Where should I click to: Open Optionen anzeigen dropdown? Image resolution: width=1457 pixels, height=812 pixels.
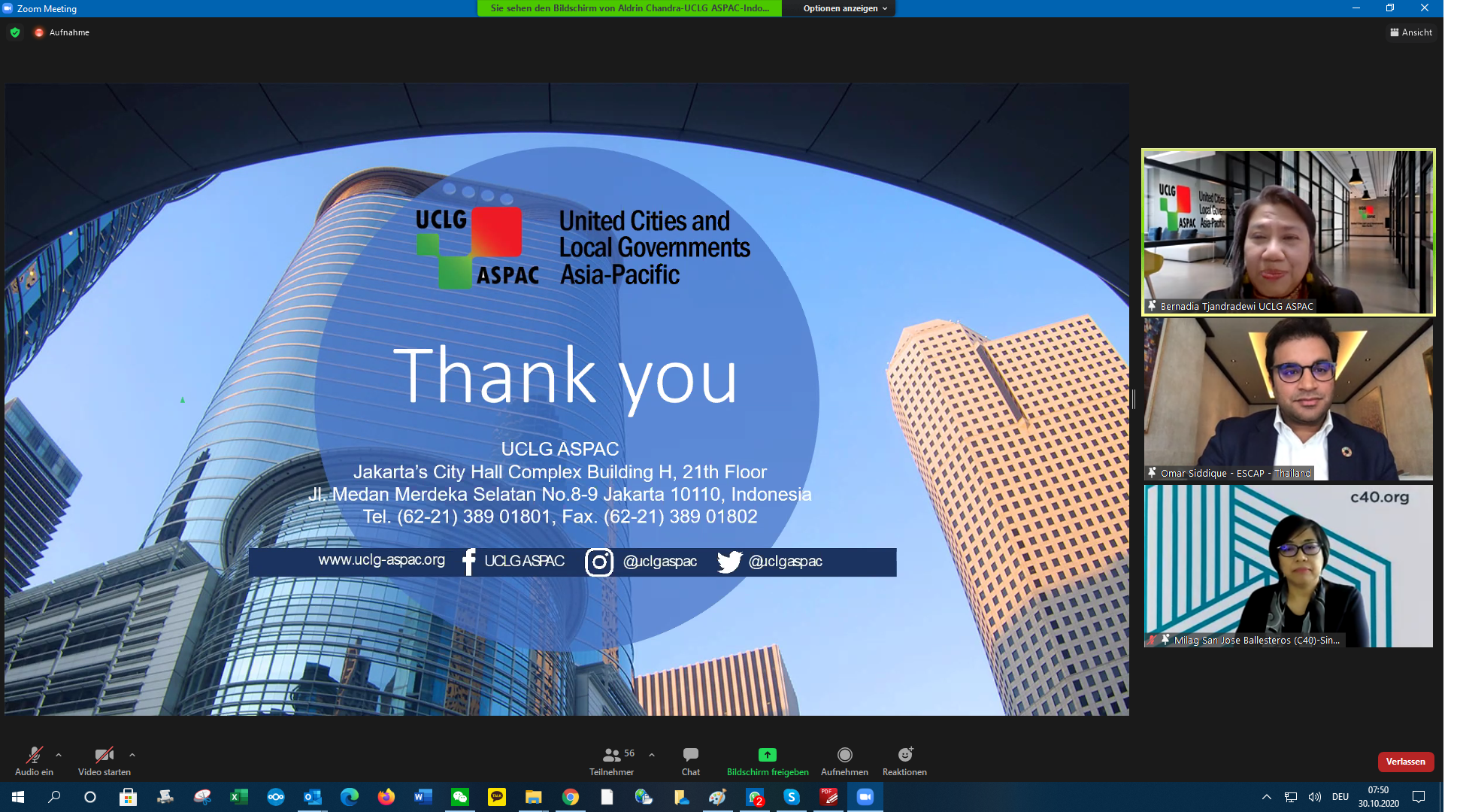[x=844, y=8]
